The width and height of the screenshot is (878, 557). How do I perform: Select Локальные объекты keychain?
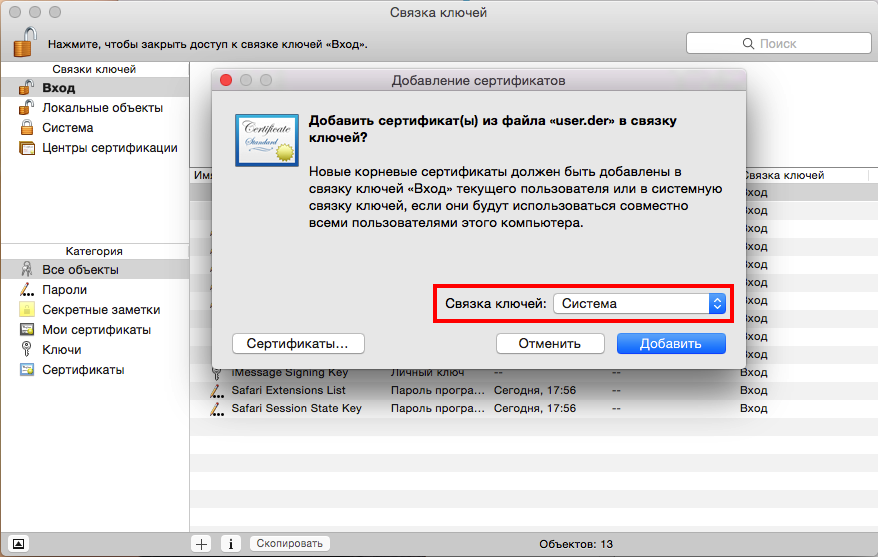click(x=95, y=107)
